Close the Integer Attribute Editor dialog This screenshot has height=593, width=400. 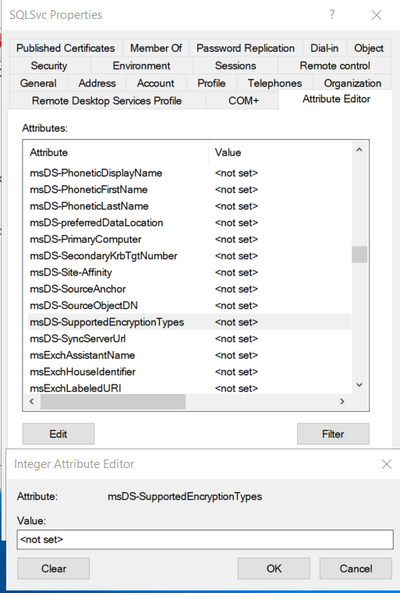(x=386, y=464)
